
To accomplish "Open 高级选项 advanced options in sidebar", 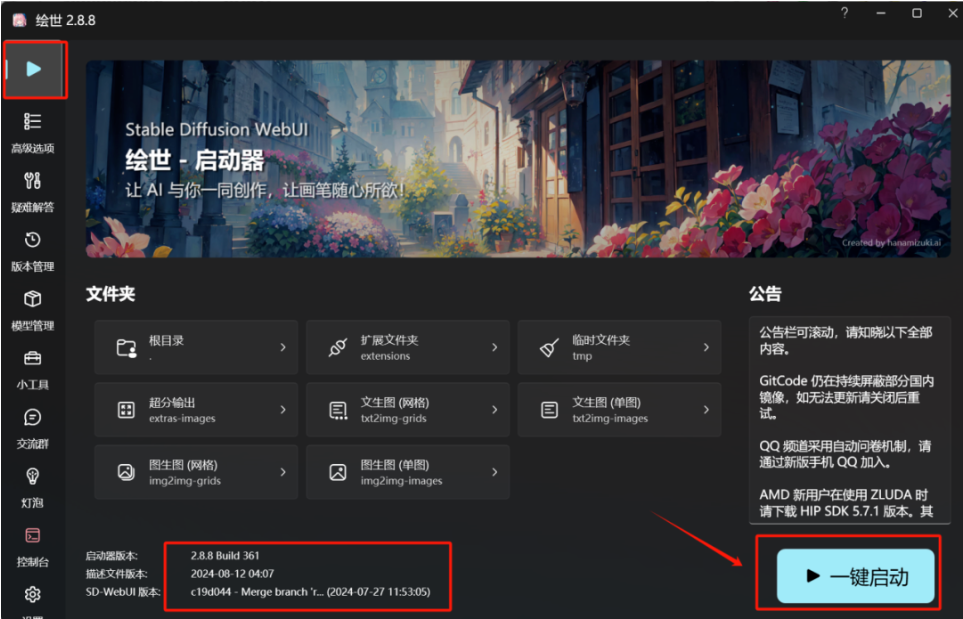I will 33,133.
